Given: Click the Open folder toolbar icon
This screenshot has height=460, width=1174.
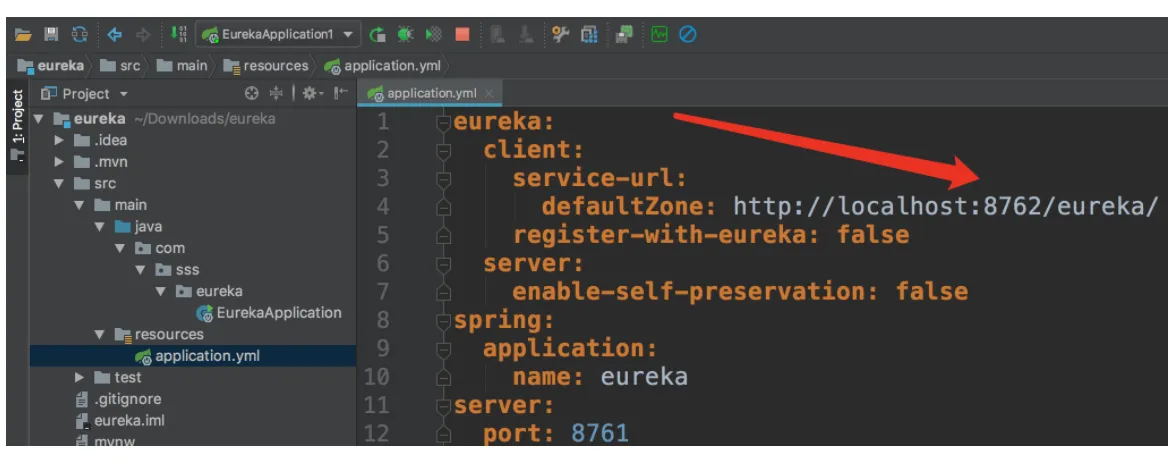Looking at the screenshot, I should point(23,34).
